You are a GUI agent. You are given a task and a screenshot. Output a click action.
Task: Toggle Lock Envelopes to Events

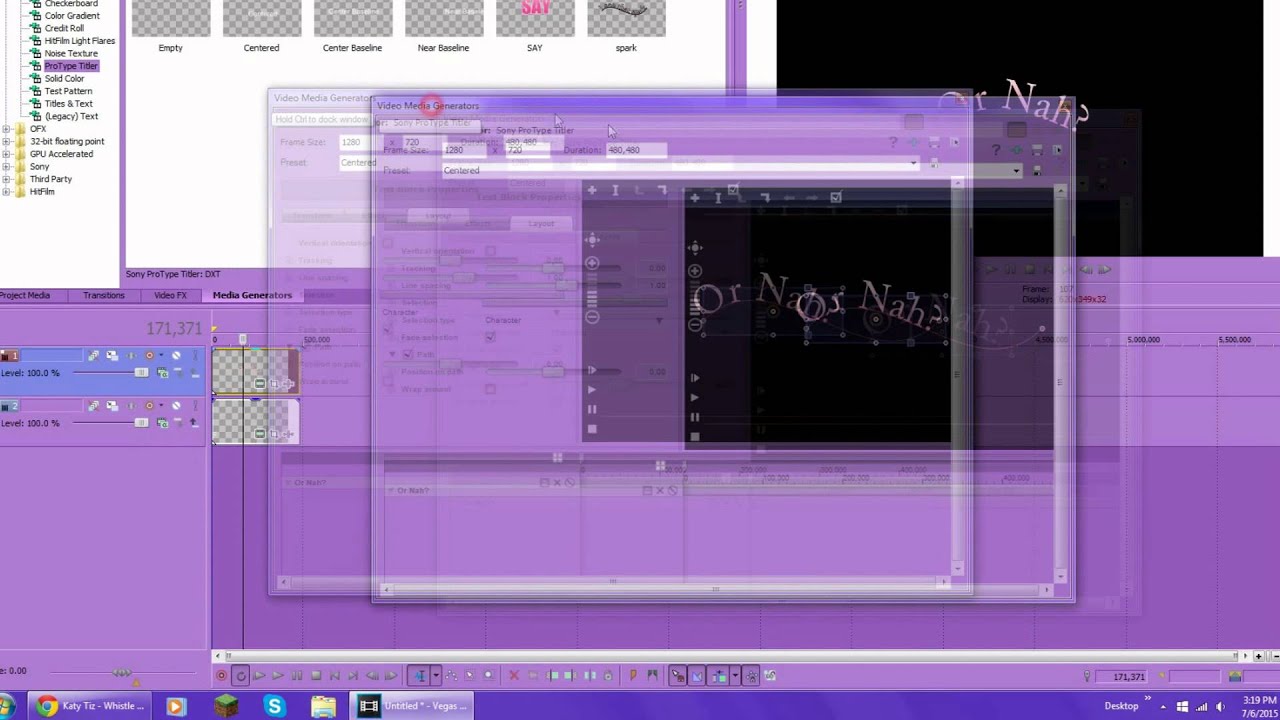(753, 676)
